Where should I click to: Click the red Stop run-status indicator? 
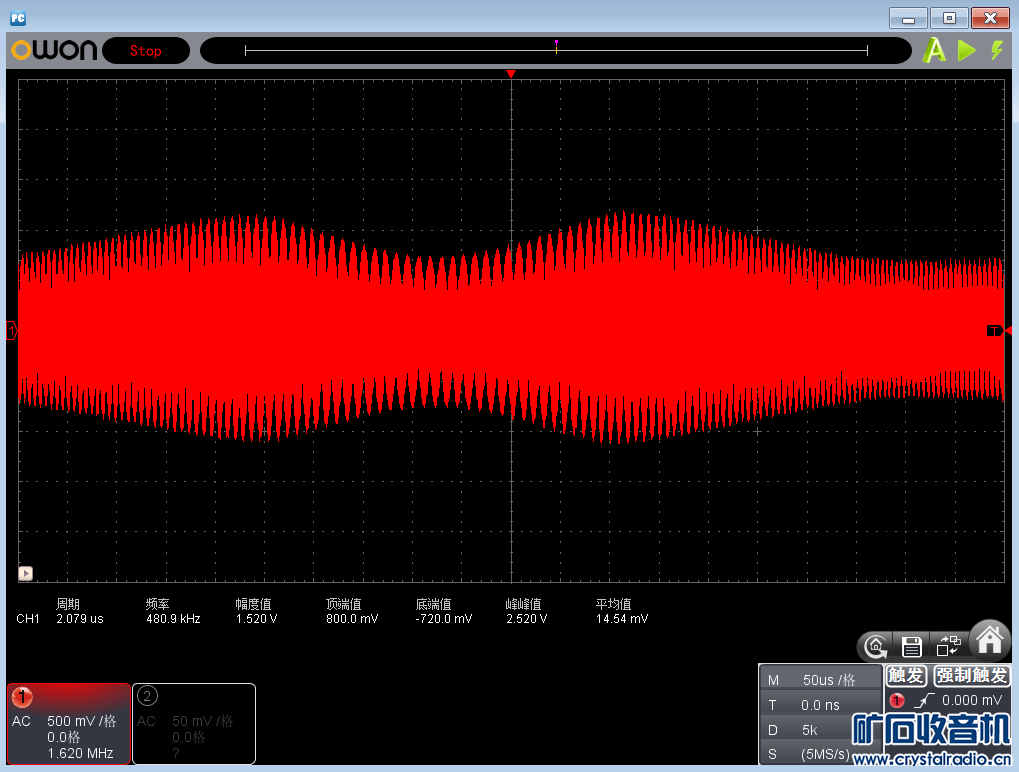145,51
